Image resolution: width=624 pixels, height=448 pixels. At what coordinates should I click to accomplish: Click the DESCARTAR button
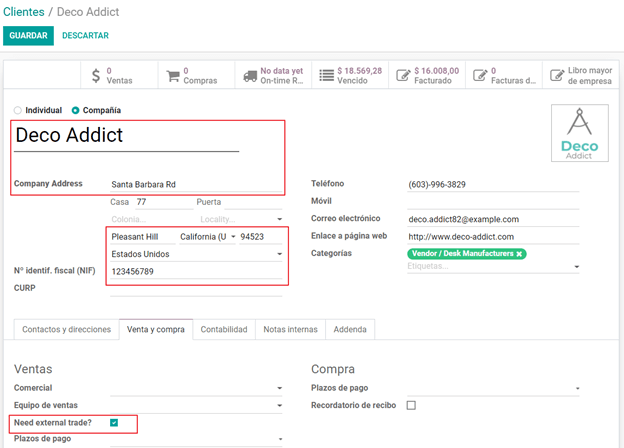pos(85,36)
